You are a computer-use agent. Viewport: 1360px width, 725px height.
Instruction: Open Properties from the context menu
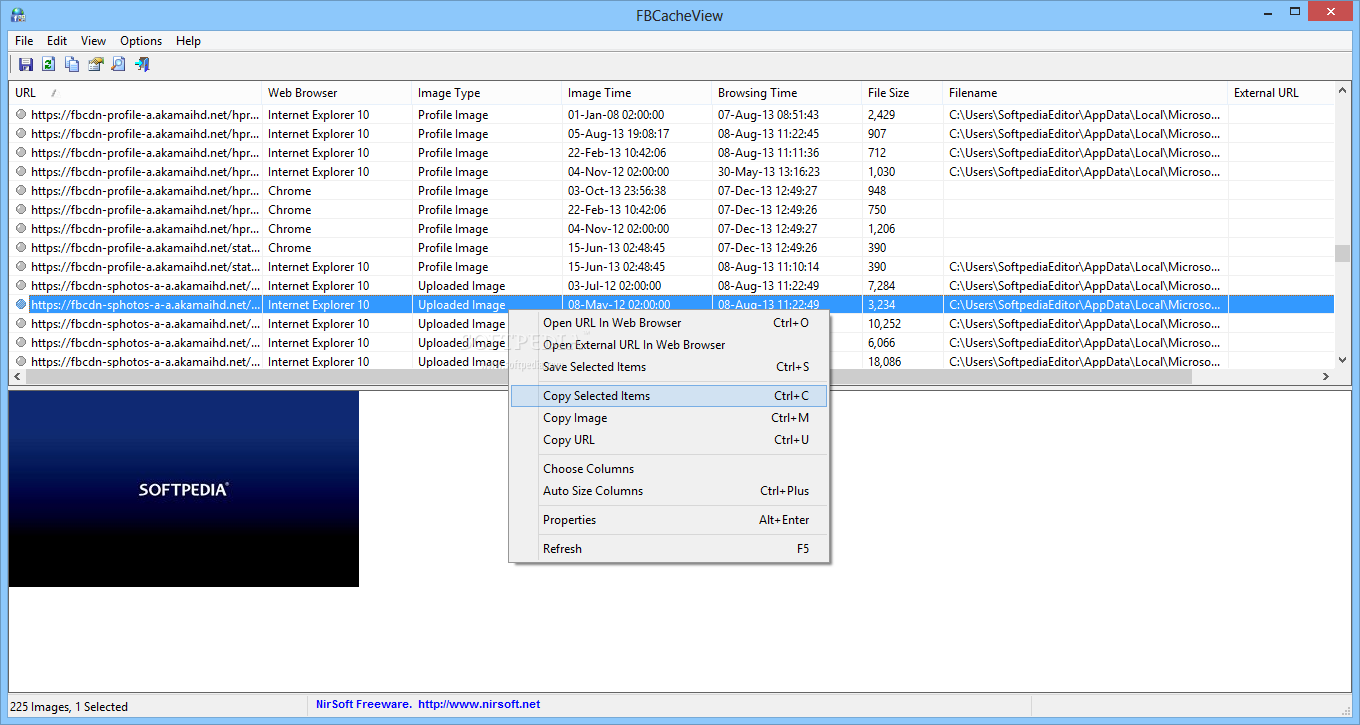click(x=669, y=520)
